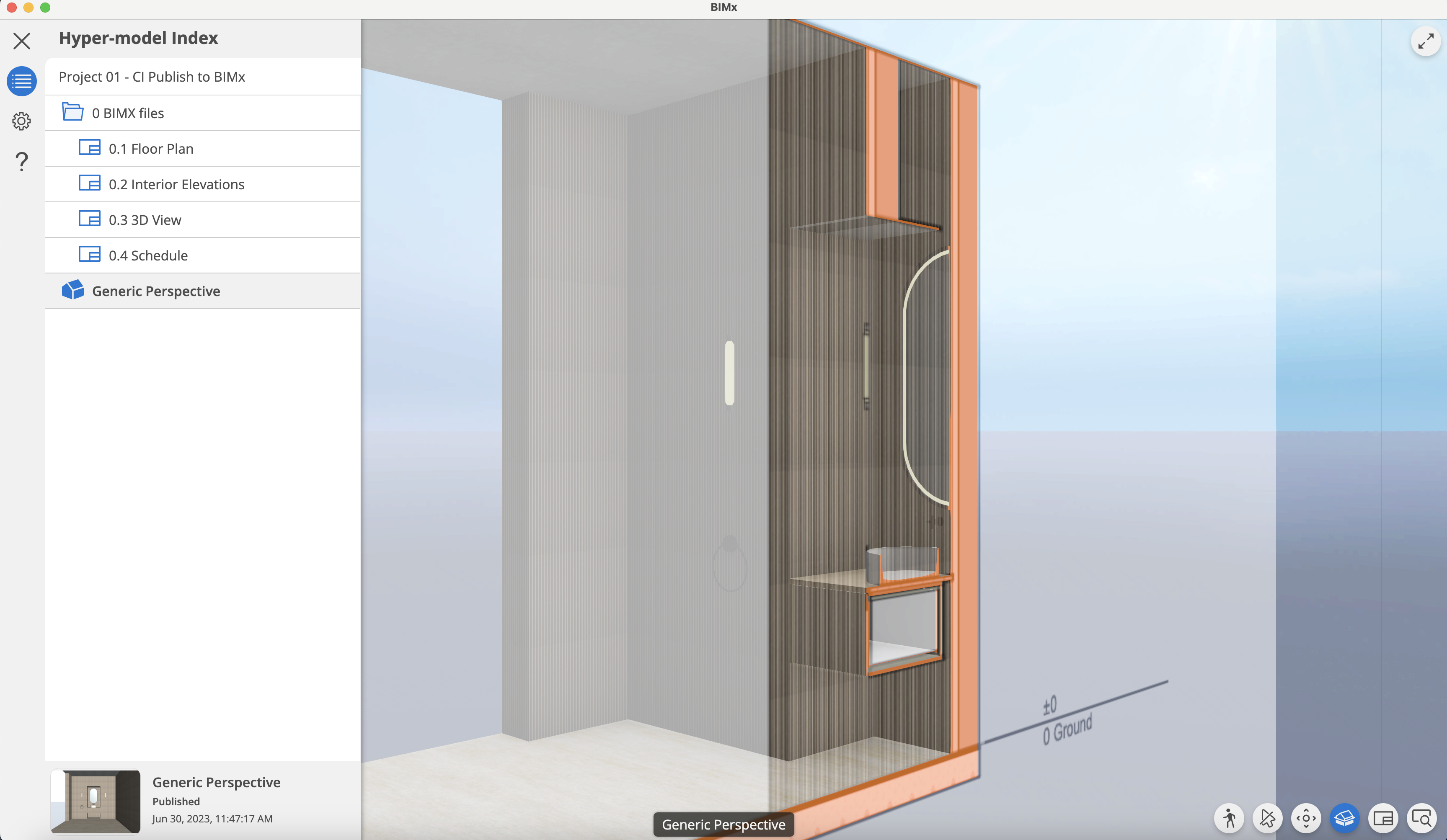Close the Hyper-model Index panel

(x=22, y=41)
